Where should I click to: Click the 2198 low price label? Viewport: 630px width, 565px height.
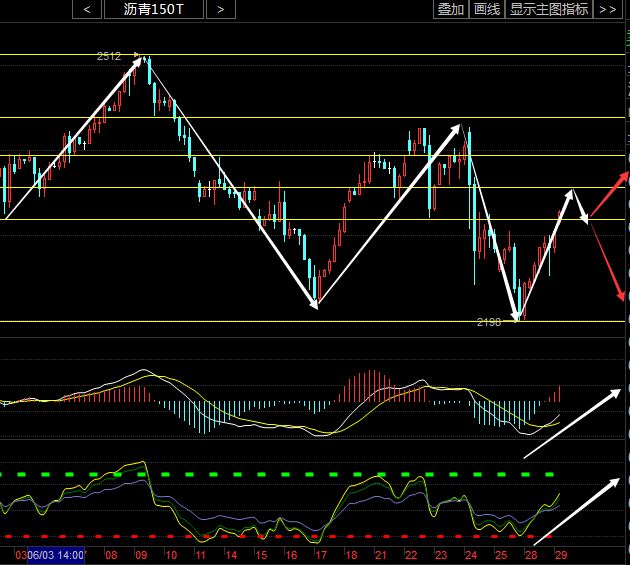[489, 322]
